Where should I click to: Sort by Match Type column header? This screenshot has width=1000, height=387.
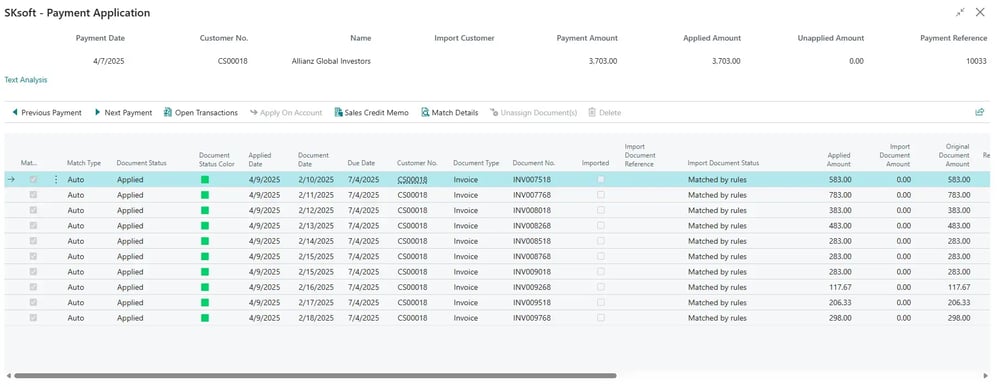(x=84, y=163)
